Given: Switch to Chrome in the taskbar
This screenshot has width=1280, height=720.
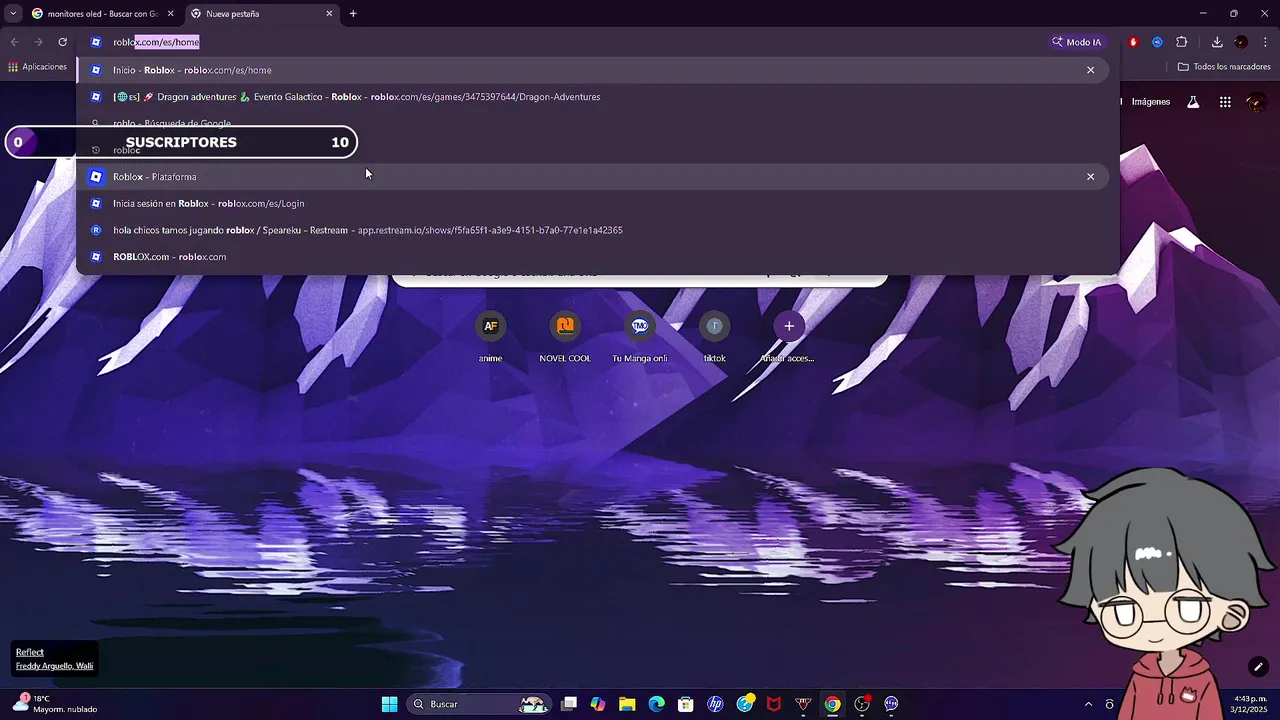Looking at the screenshot, I should pos(832,704).
